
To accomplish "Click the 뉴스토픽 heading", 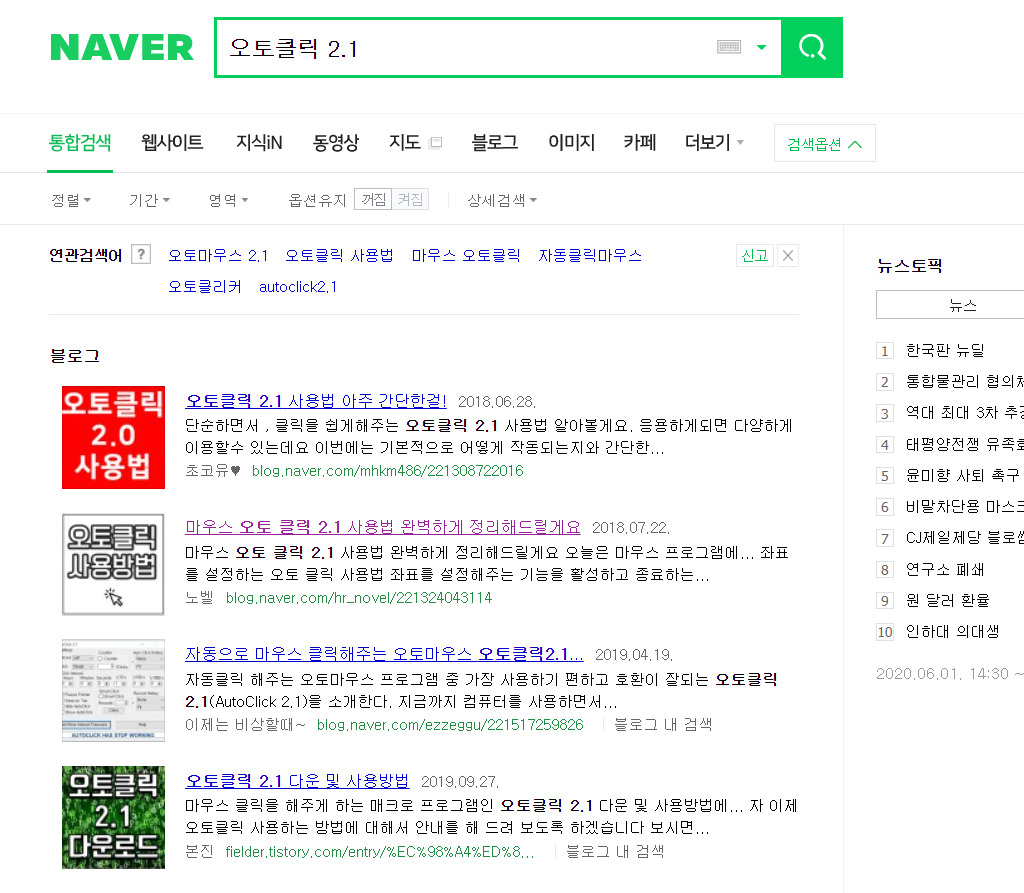I will (x=909, y=266).
